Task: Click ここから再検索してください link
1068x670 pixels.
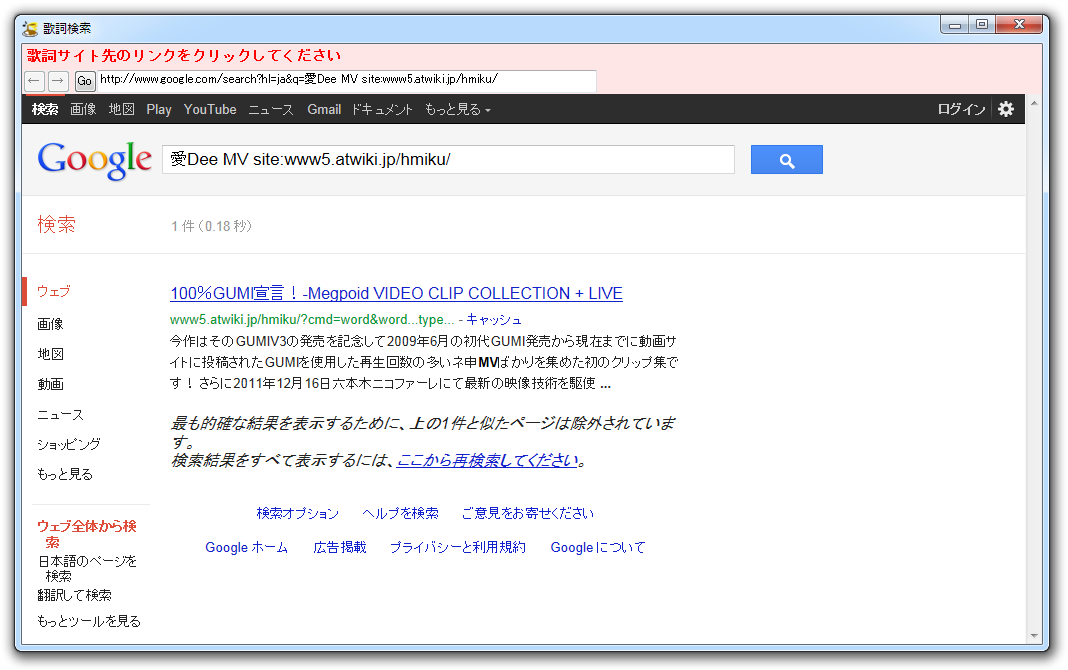Action: coord(488,461)
